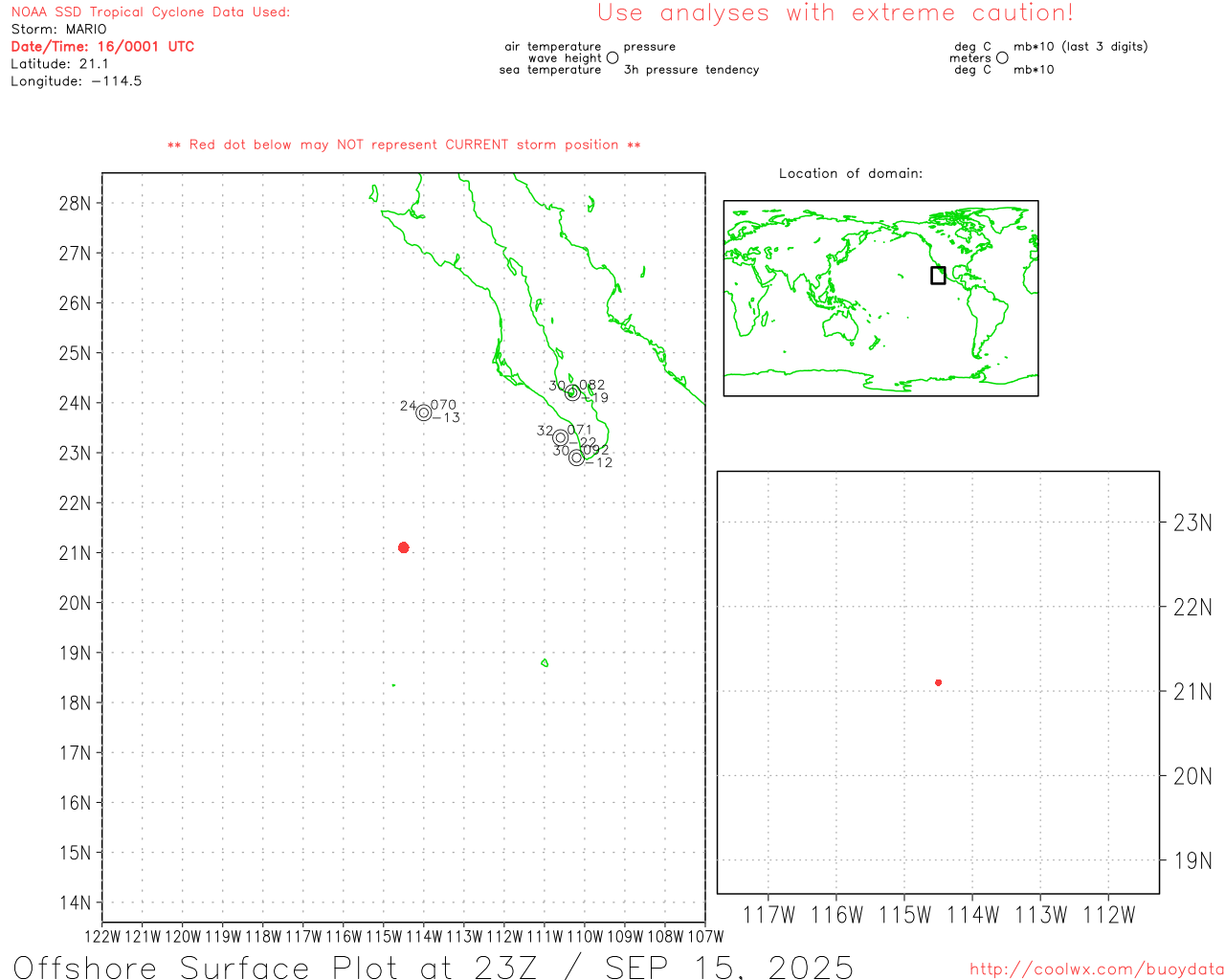
Task: Click the 28N latitude label on main map
Action: (75, 203)
